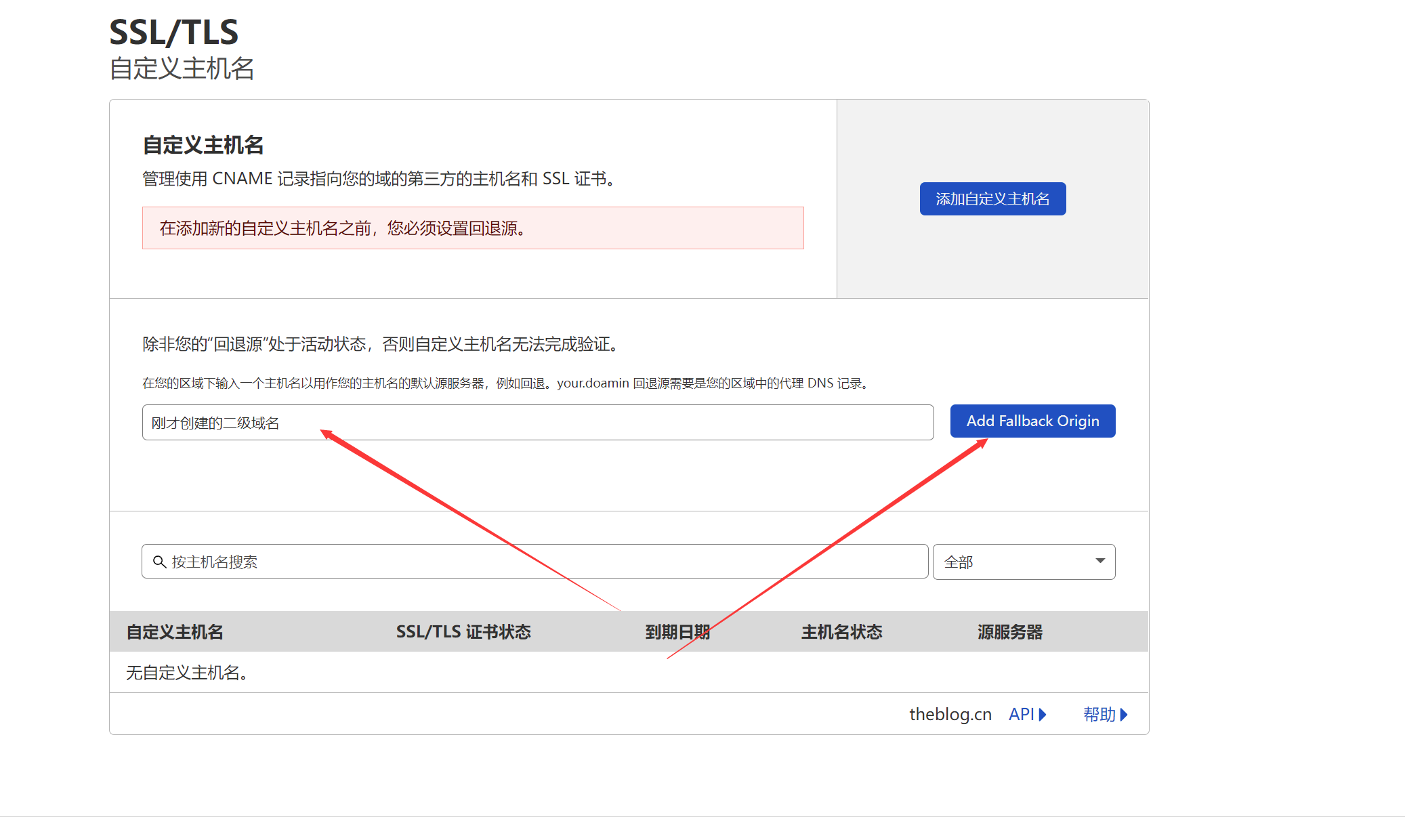
Task: Click the 到期日期 table header
Action: tap(679, 631)
